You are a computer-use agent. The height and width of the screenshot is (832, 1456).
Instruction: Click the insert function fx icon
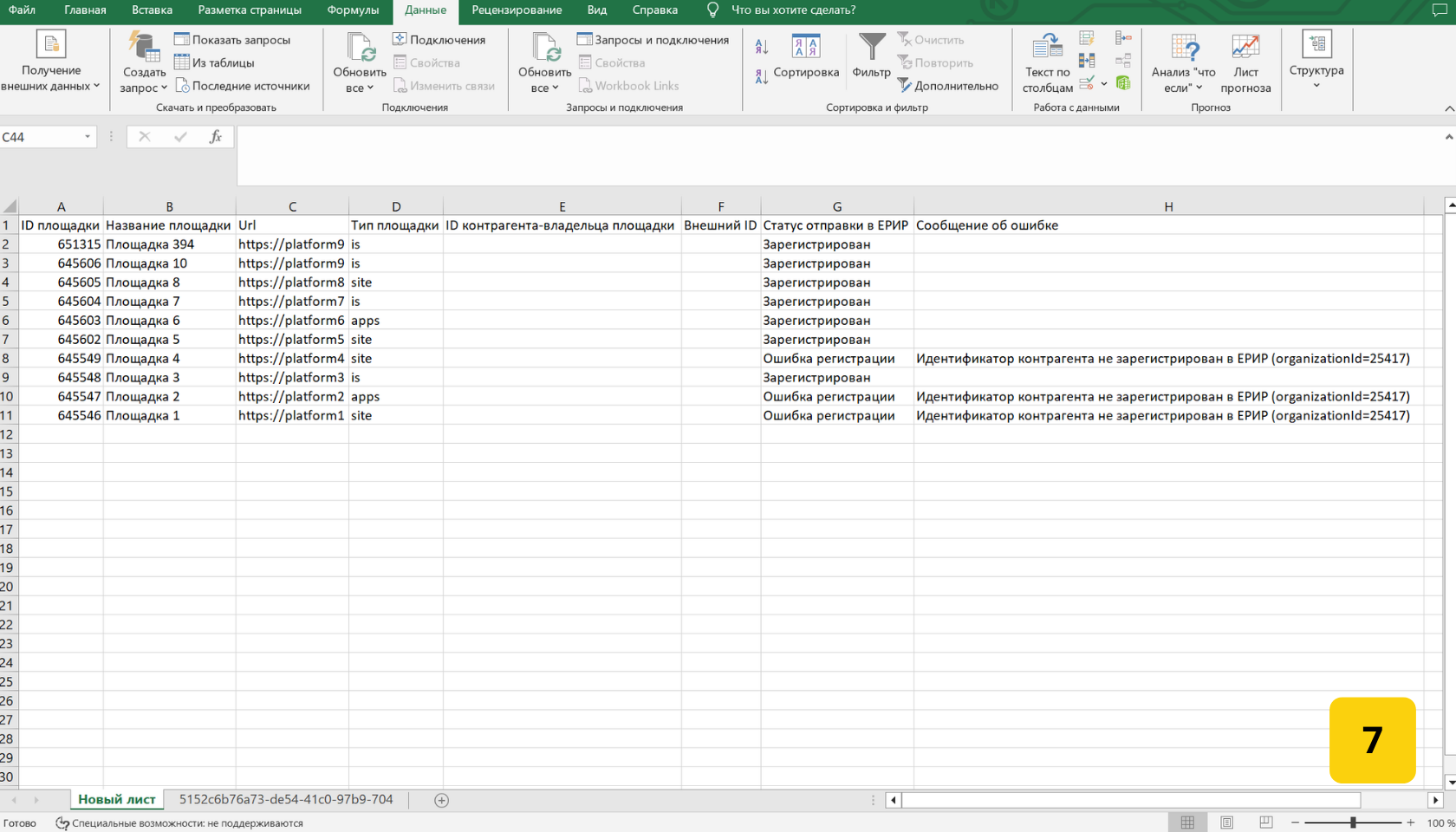(x=215, y=137)
